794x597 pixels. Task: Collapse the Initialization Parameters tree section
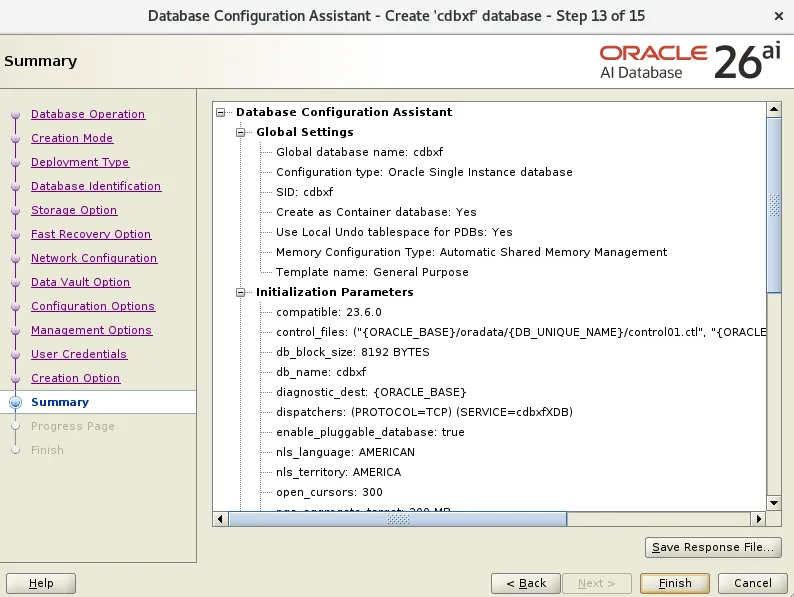point(241,292)
